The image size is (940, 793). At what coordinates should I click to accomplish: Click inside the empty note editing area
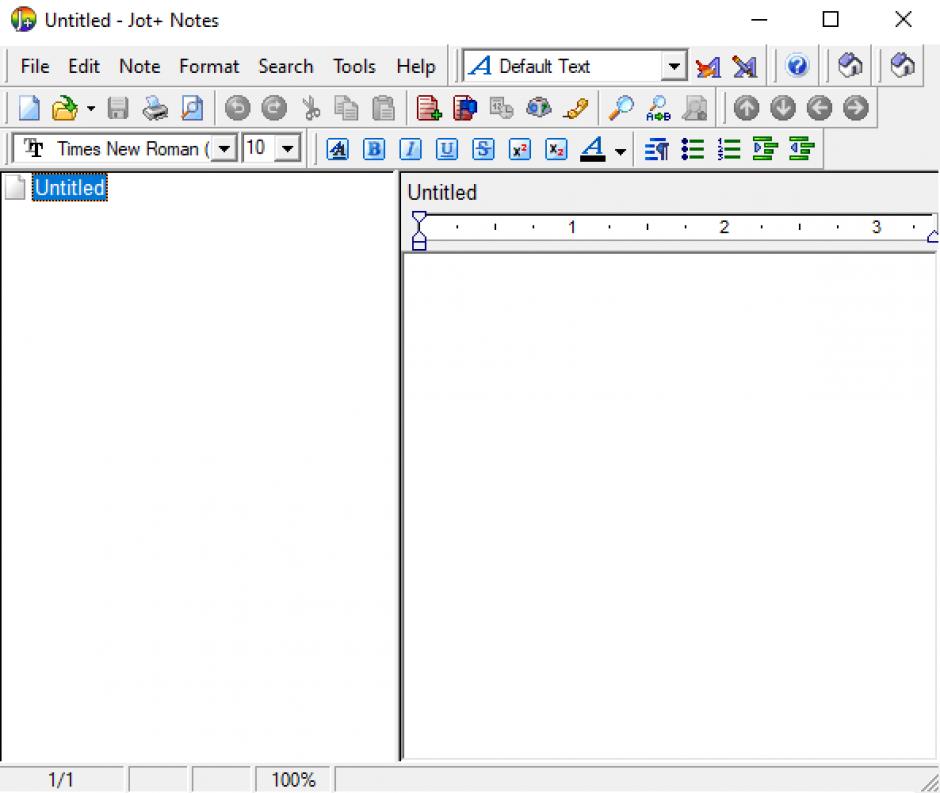point(668,500)
